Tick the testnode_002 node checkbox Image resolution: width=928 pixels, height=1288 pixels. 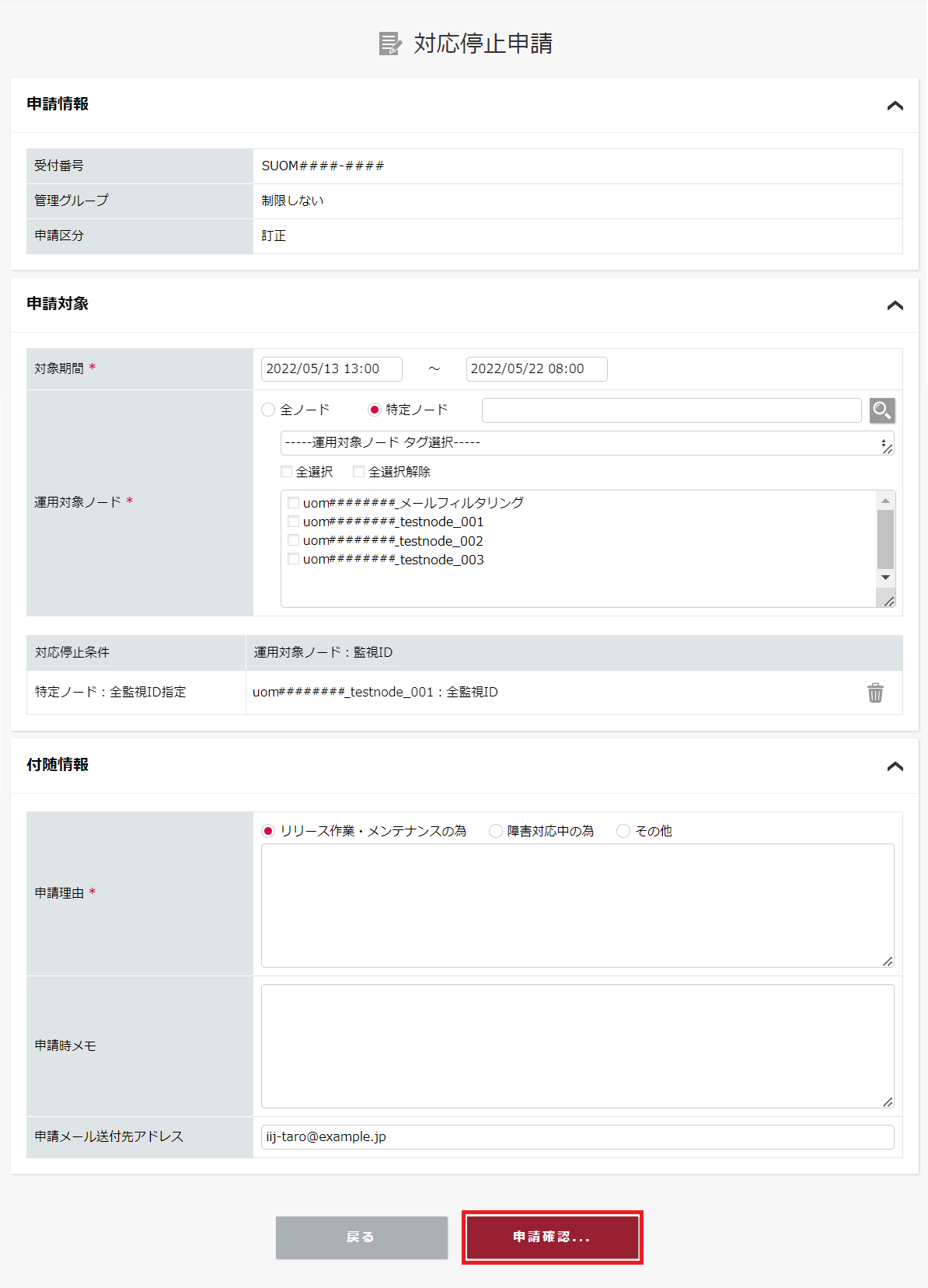[294, 540]
